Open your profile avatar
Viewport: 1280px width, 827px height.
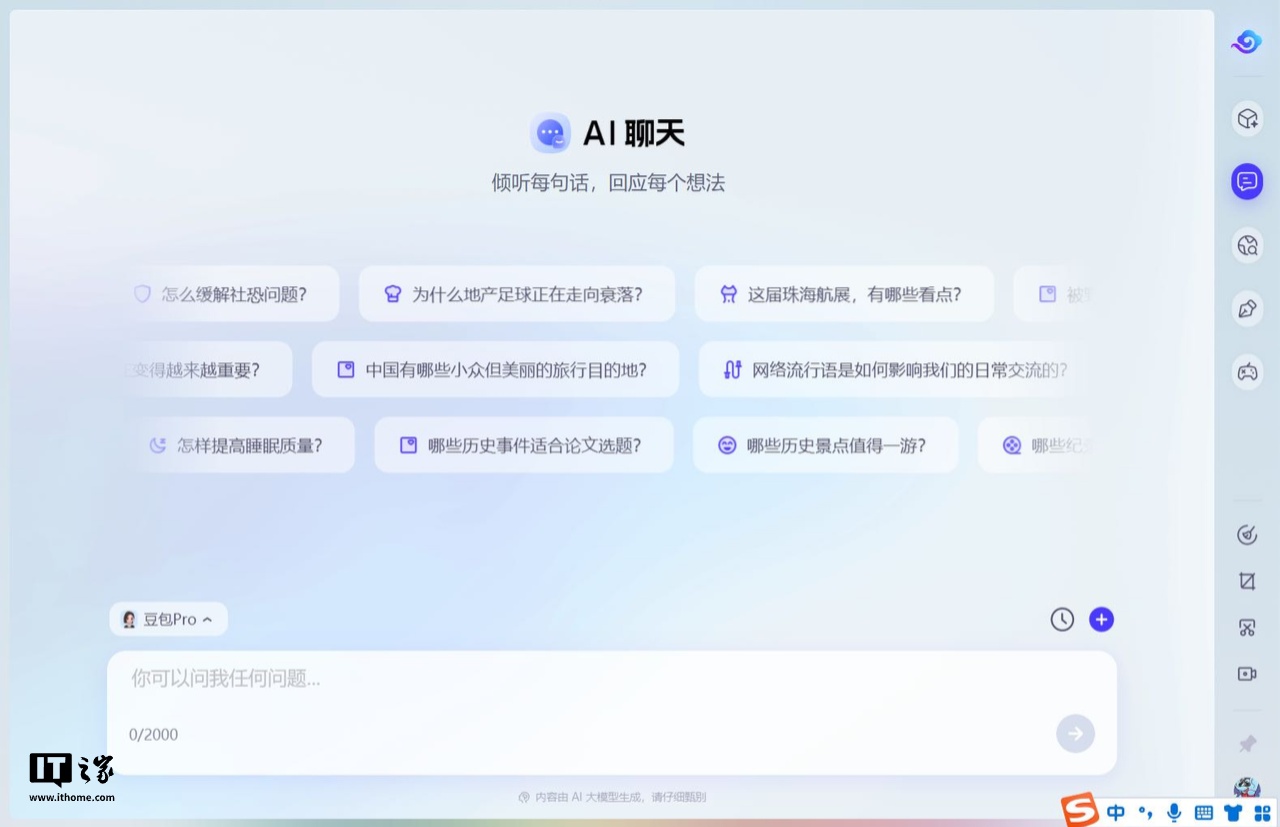[x=1247, y=786]
